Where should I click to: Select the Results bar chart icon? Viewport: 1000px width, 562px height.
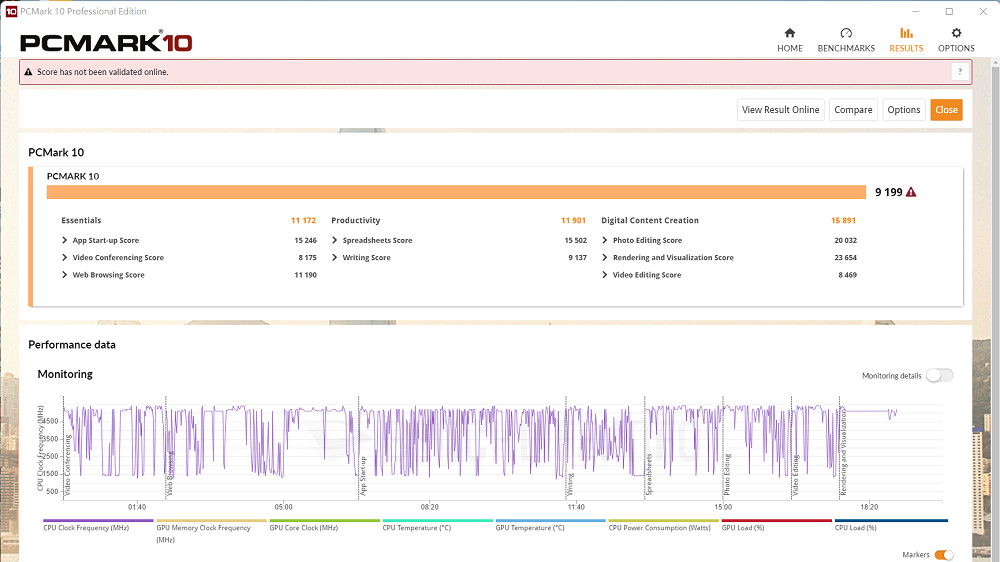click(906, 33)
